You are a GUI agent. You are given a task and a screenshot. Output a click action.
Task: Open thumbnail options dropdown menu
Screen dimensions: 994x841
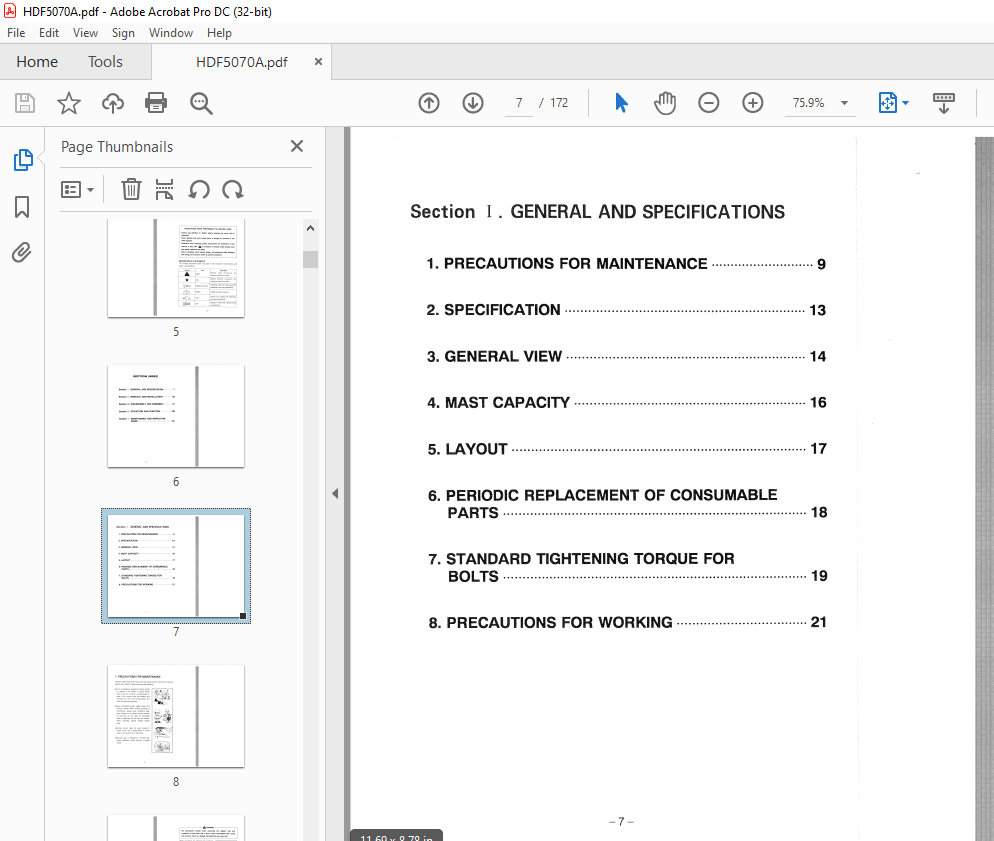77,189
